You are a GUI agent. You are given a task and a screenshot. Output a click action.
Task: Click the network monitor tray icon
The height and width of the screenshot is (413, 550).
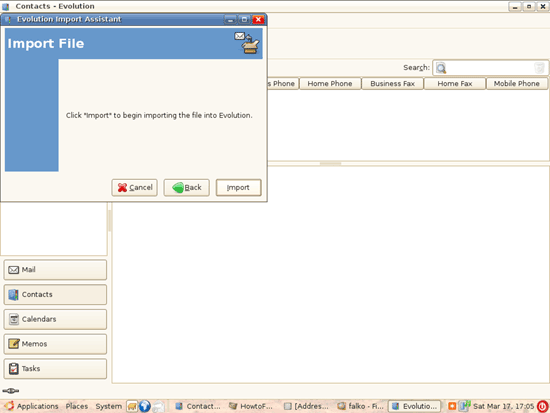(464, 406)
